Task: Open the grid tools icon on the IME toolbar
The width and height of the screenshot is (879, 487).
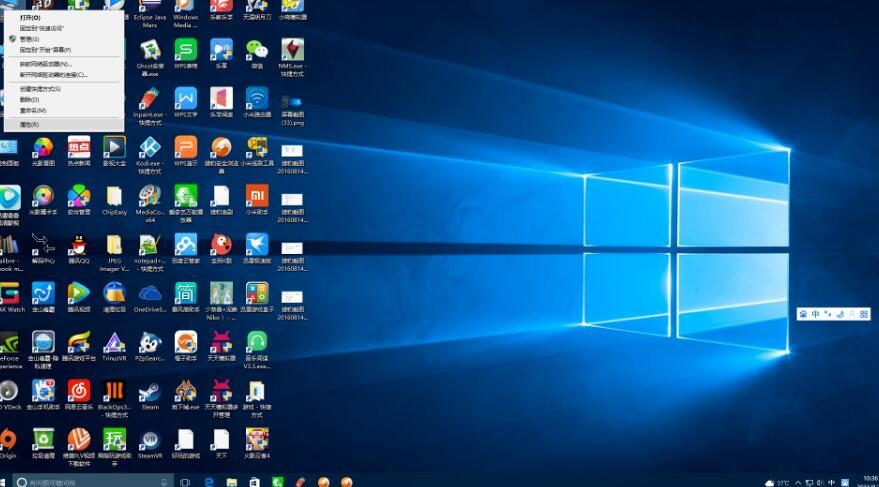Action: tap(864, 314)
